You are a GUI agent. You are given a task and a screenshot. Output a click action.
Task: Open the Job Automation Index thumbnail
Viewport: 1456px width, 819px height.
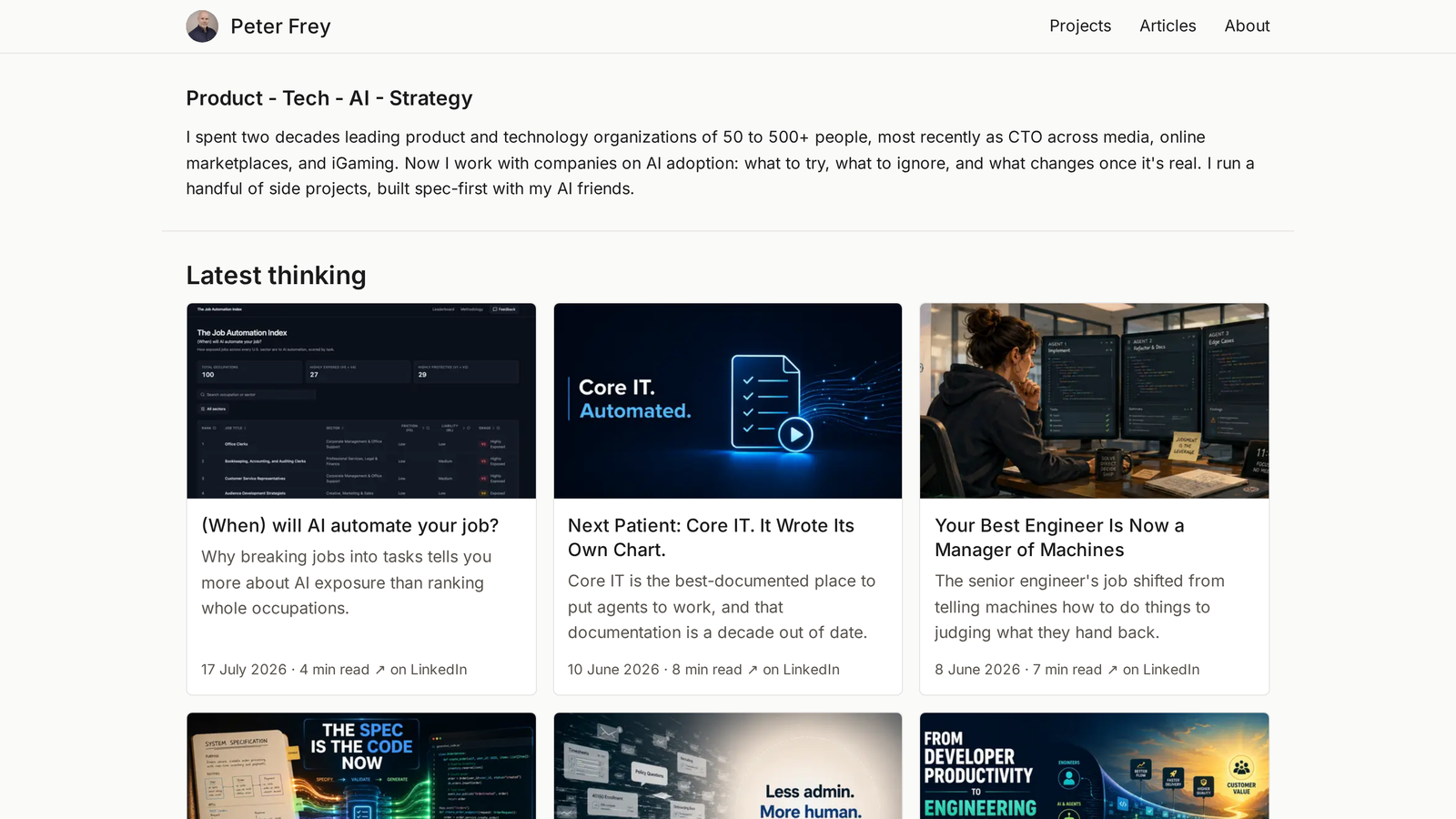(x=361, y=400)
